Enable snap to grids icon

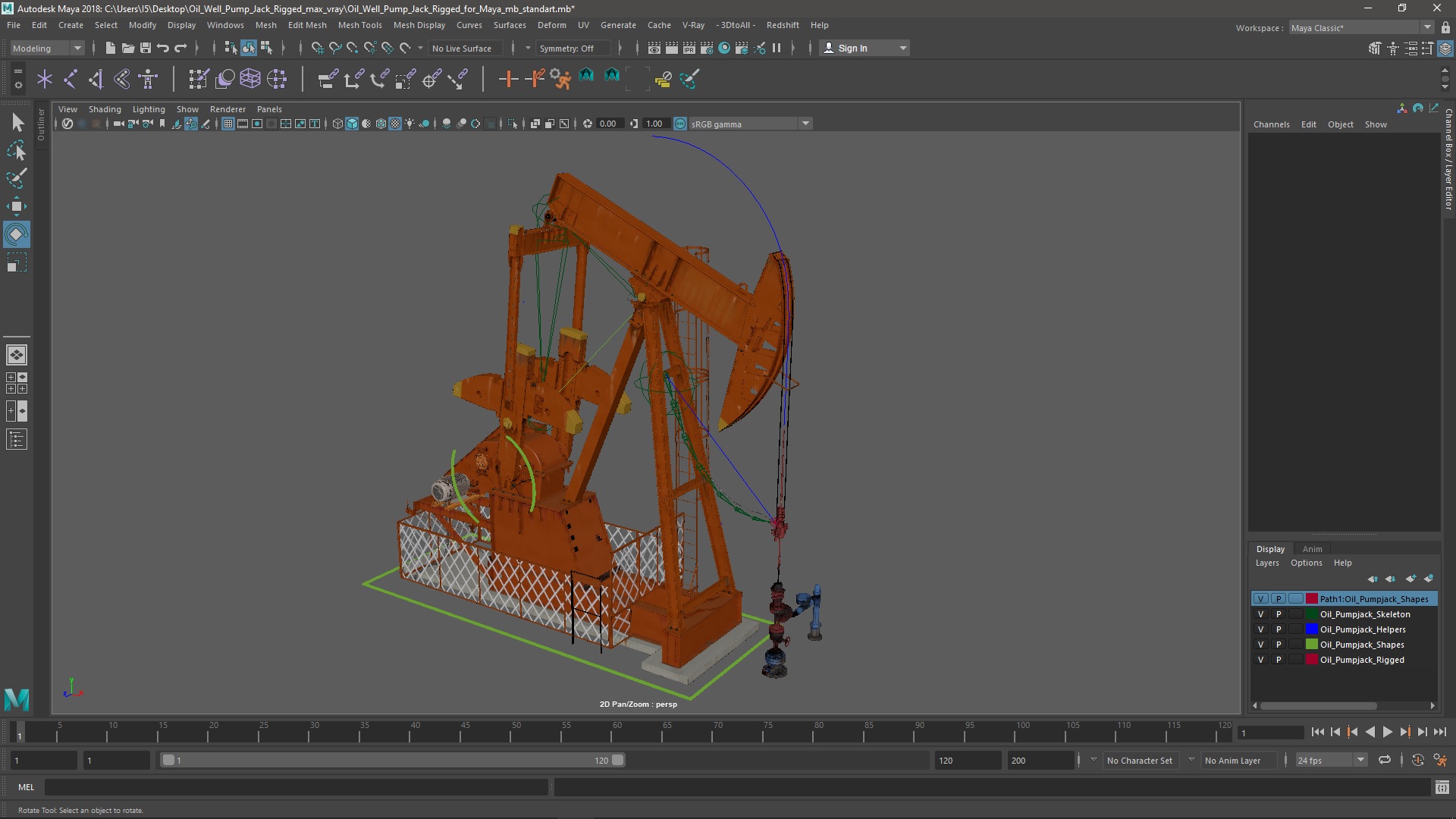(x=317, y=48)
